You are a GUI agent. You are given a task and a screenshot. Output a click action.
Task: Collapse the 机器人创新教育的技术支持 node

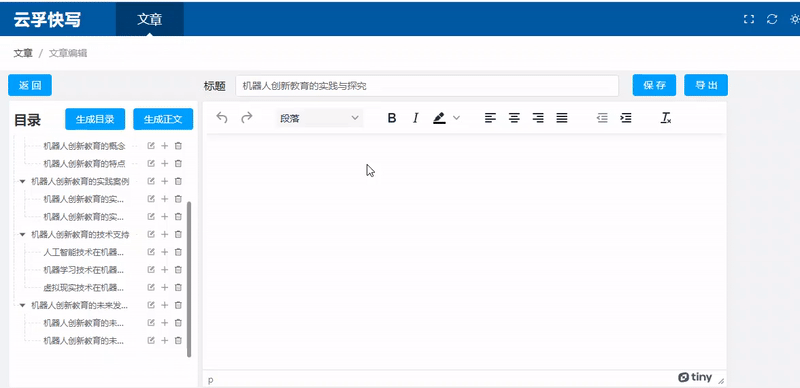point(22,234)
